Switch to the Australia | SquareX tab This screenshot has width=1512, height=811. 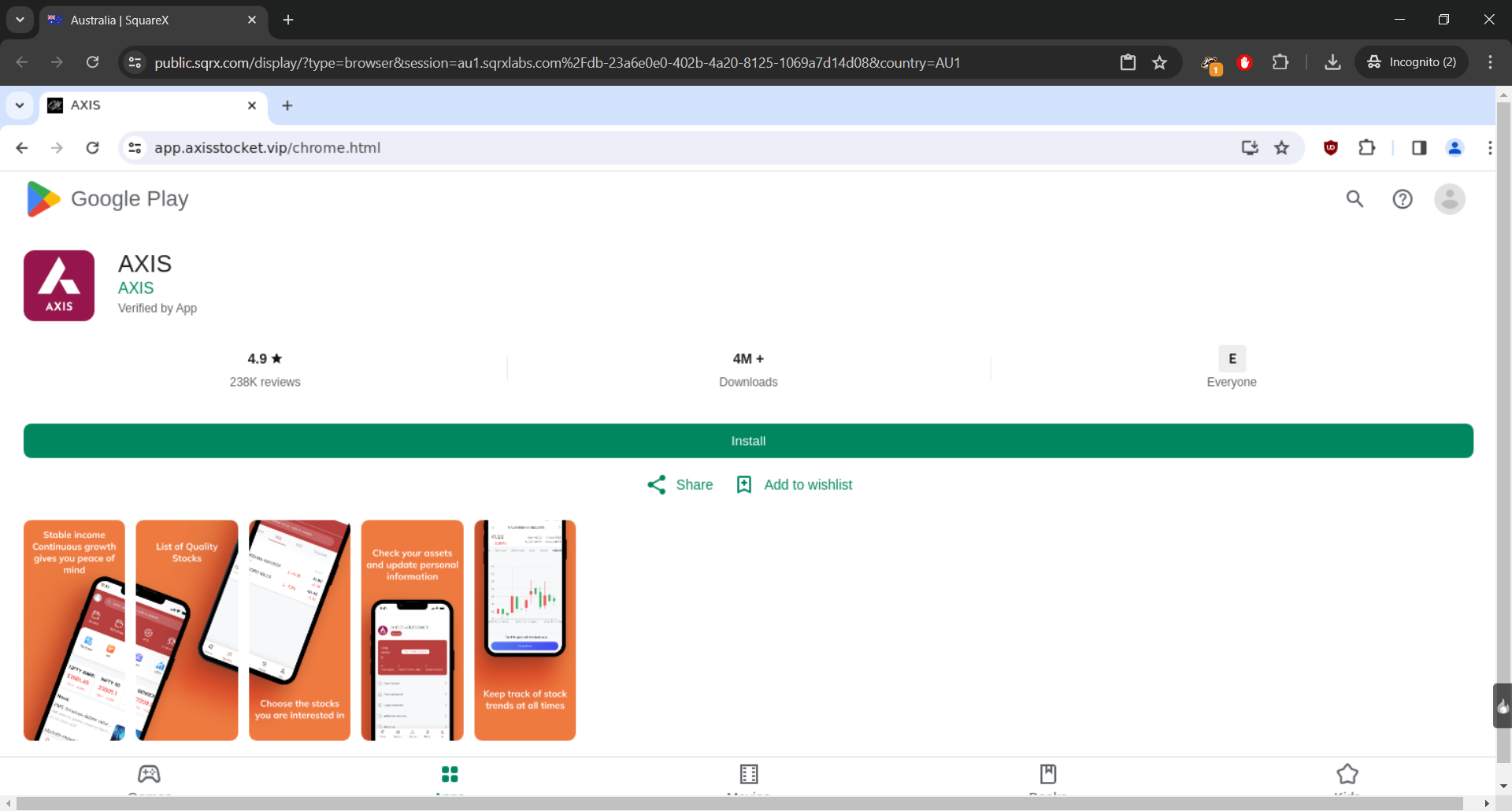point(150,20)
